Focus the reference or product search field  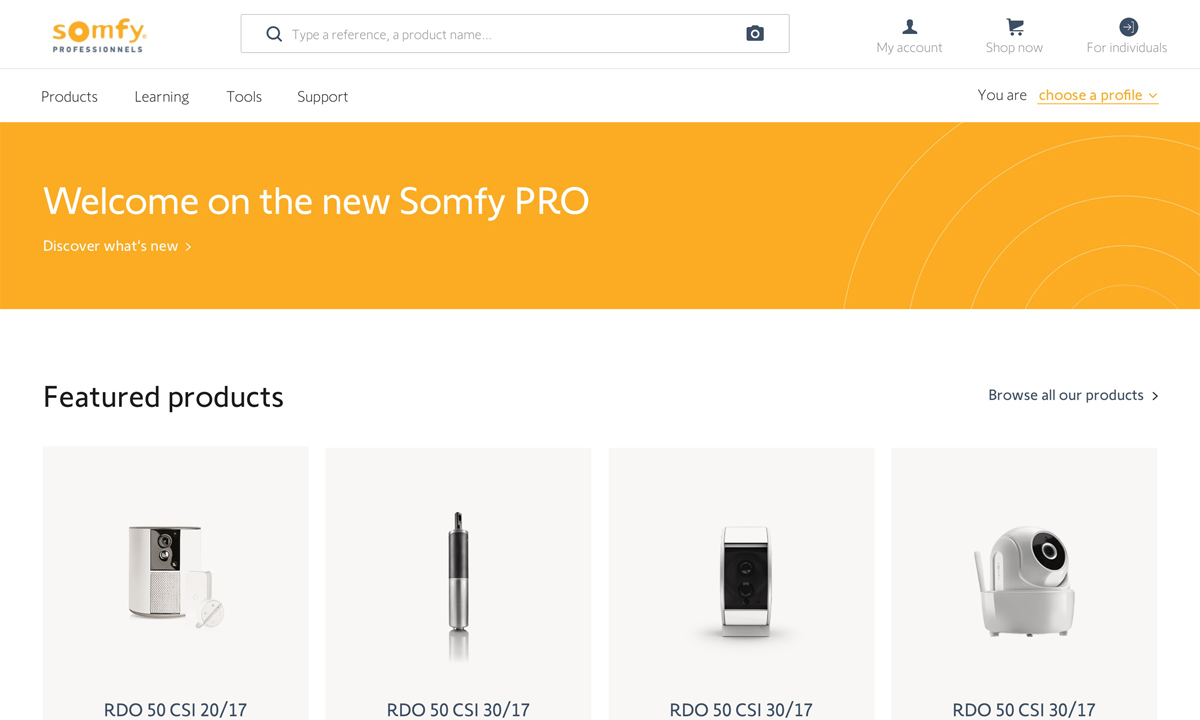510,34
